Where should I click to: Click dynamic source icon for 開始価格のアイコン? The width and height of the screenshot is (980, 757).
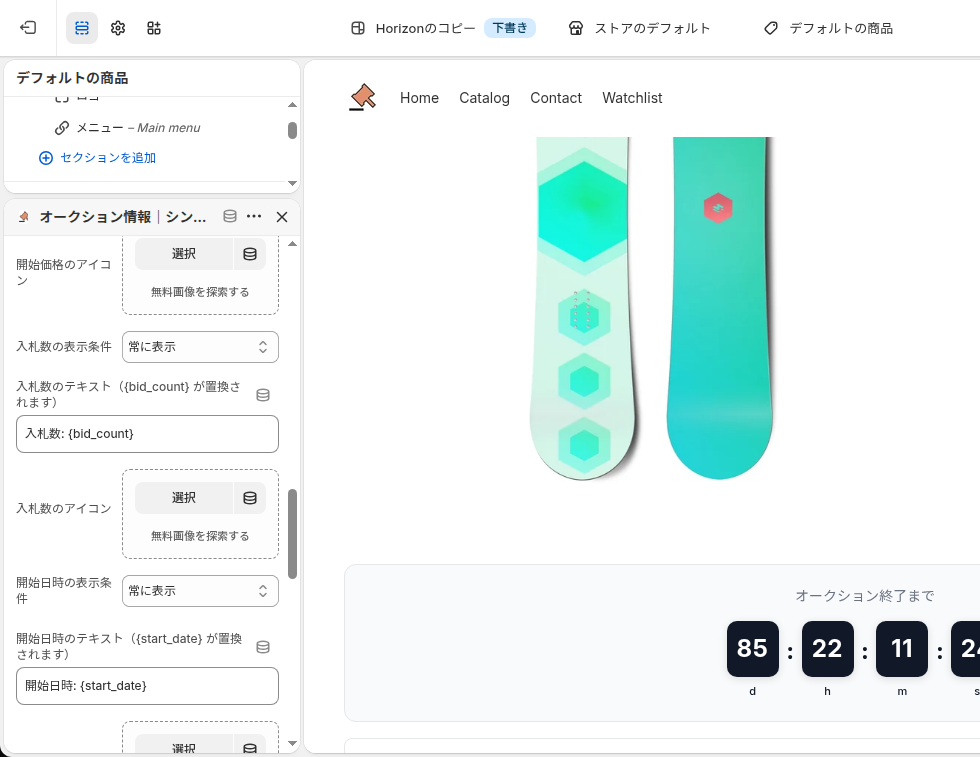(250, 254)
